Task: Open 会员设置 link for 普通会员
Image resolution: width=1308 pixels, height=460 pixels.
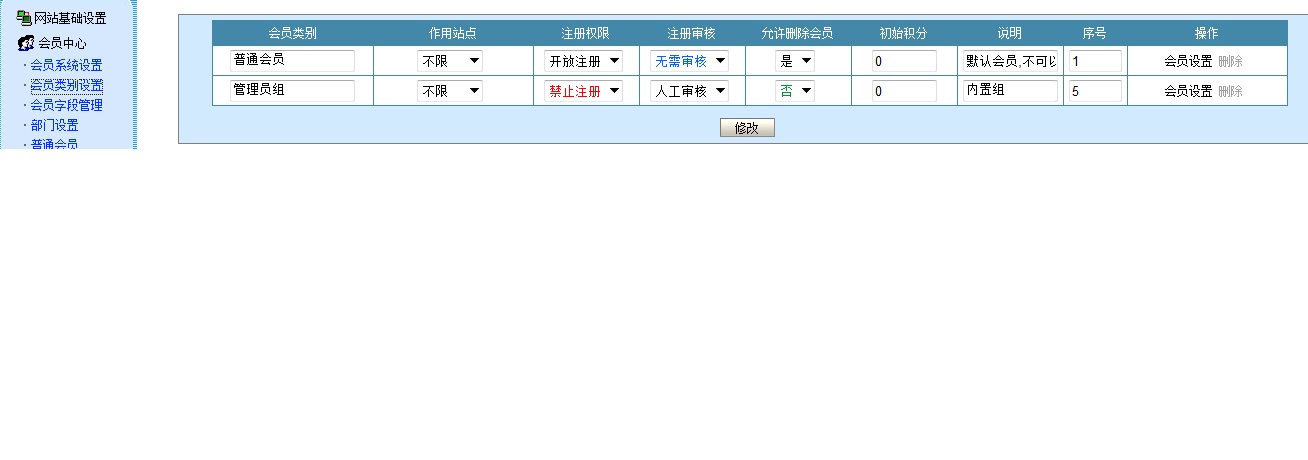Action: coord(1188,61)
